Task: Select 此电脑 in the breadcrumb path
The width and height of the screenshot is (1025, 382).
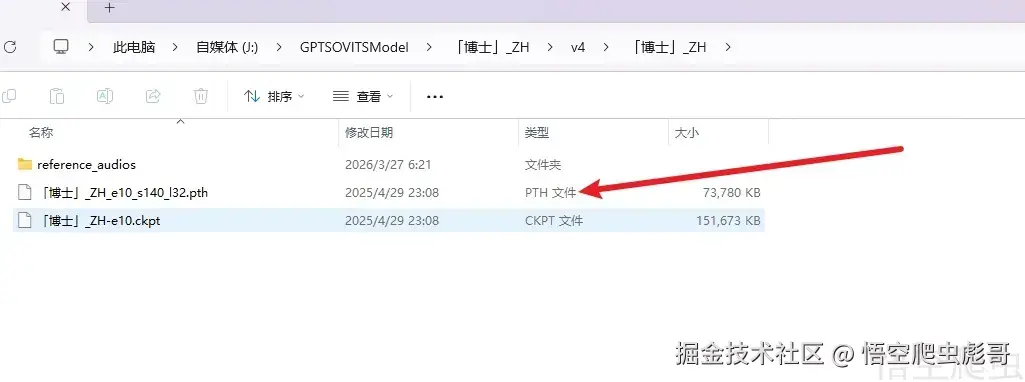Action: [x=134, y=47]
